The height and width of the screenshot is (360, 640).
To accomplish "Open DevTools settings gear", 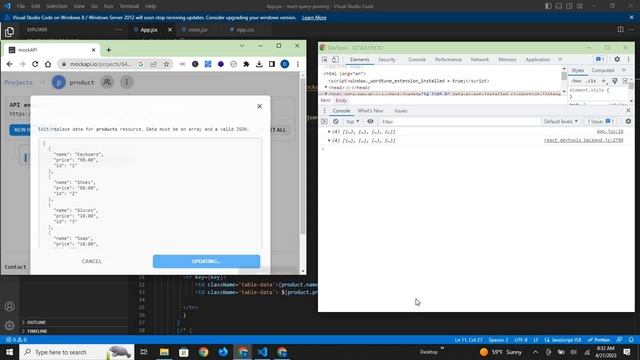I will (x=617, y=59).
